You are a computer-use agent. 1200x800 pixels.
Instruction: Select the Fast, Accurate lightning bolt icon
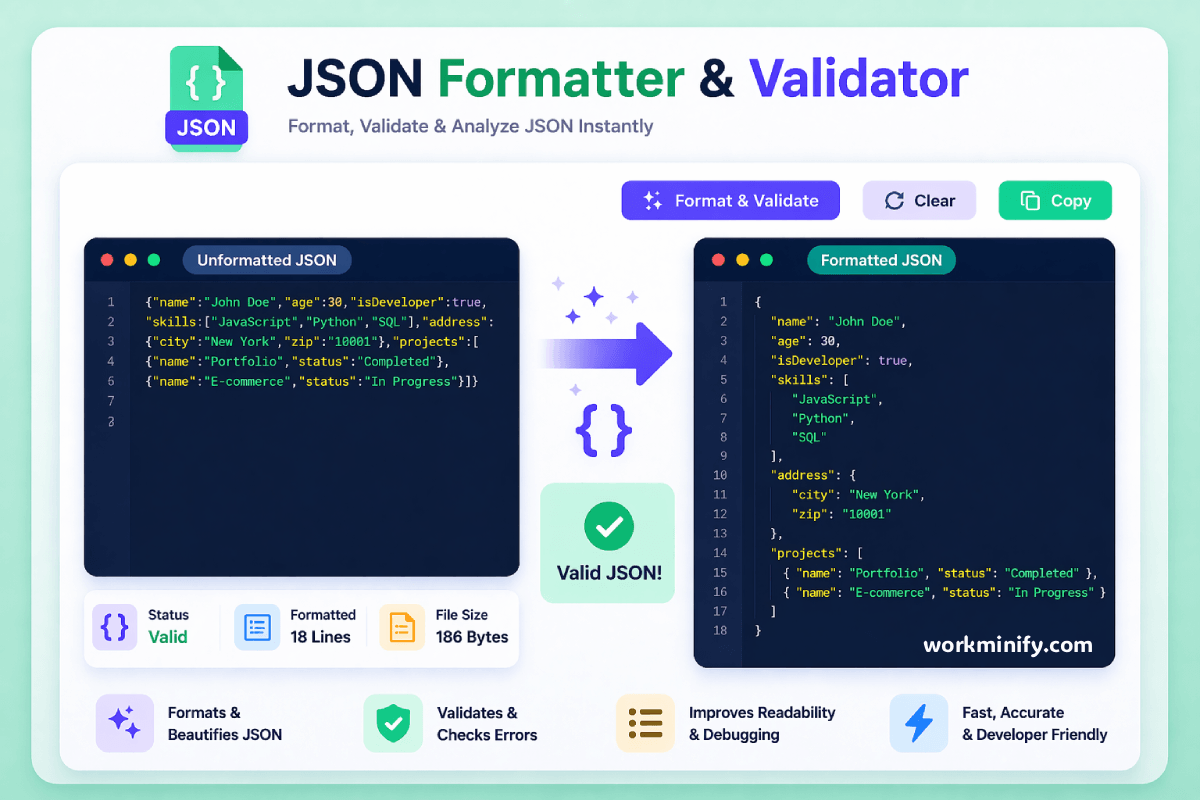point(919,723)
